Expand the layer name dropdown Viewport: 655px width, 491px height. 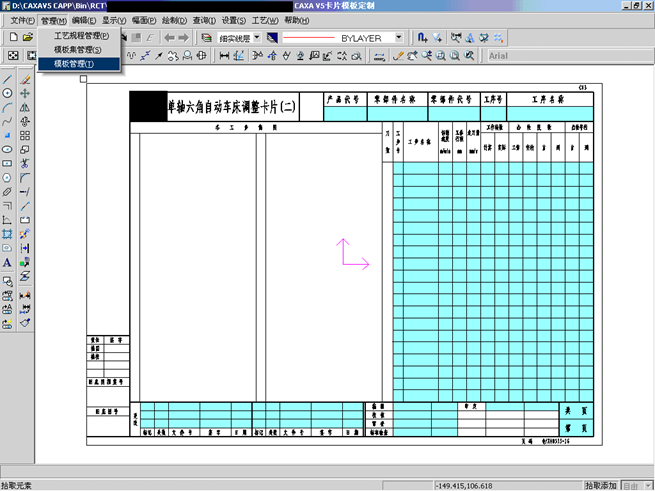[x=256, y=37]
